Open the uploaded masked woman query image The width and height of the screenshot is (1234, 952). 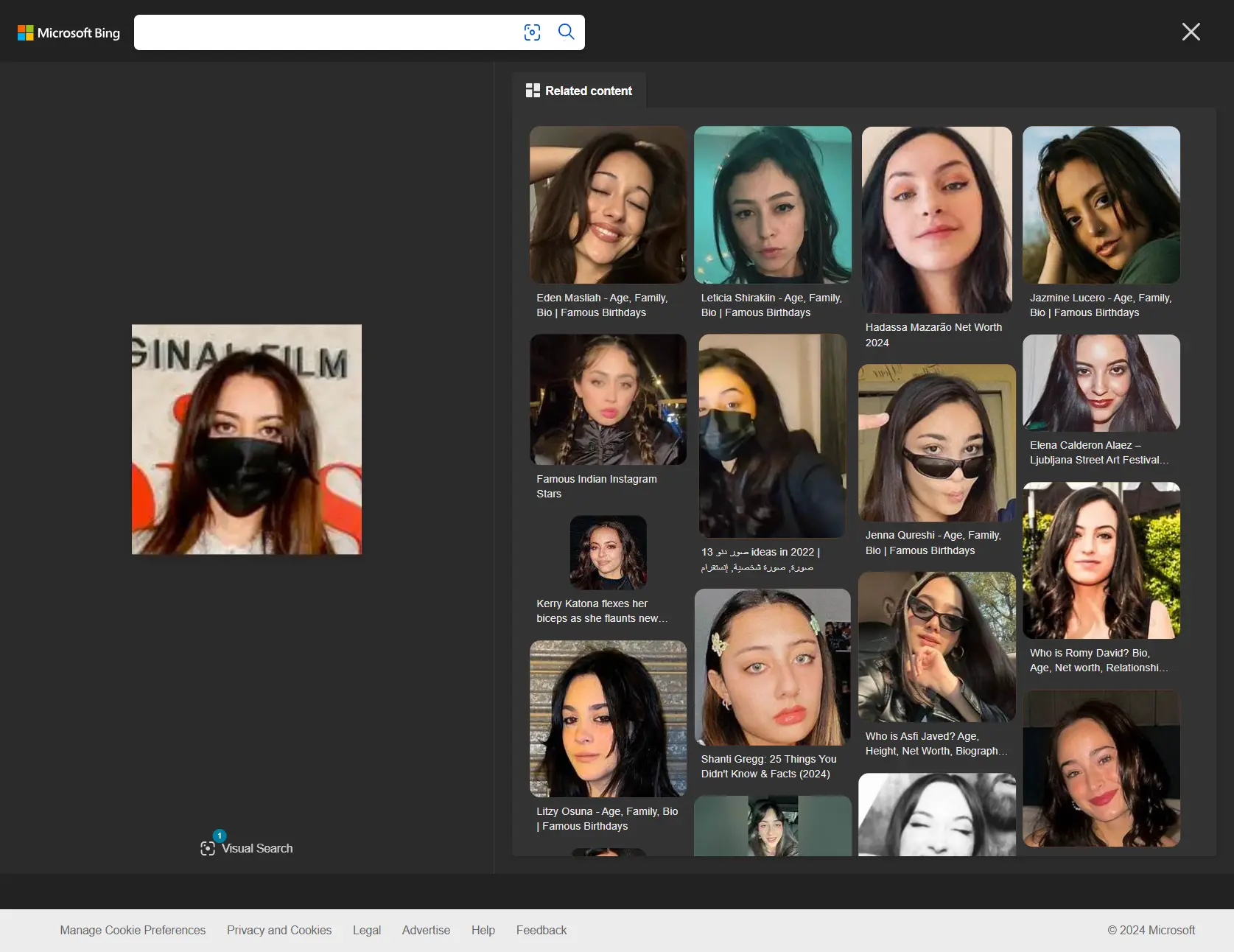pyautogui.click(x=247, y=439)
